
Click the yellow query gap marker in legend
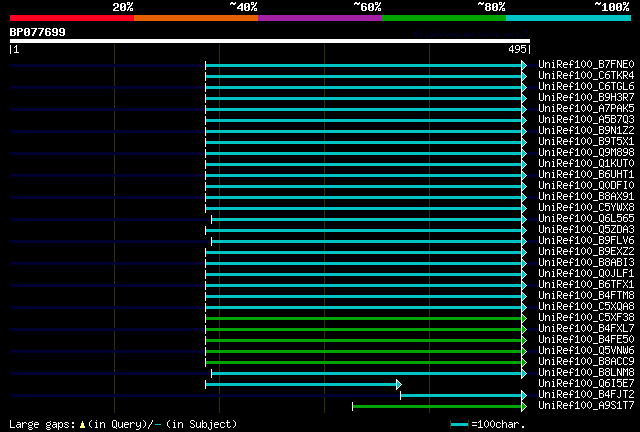(x=82, y=425)
